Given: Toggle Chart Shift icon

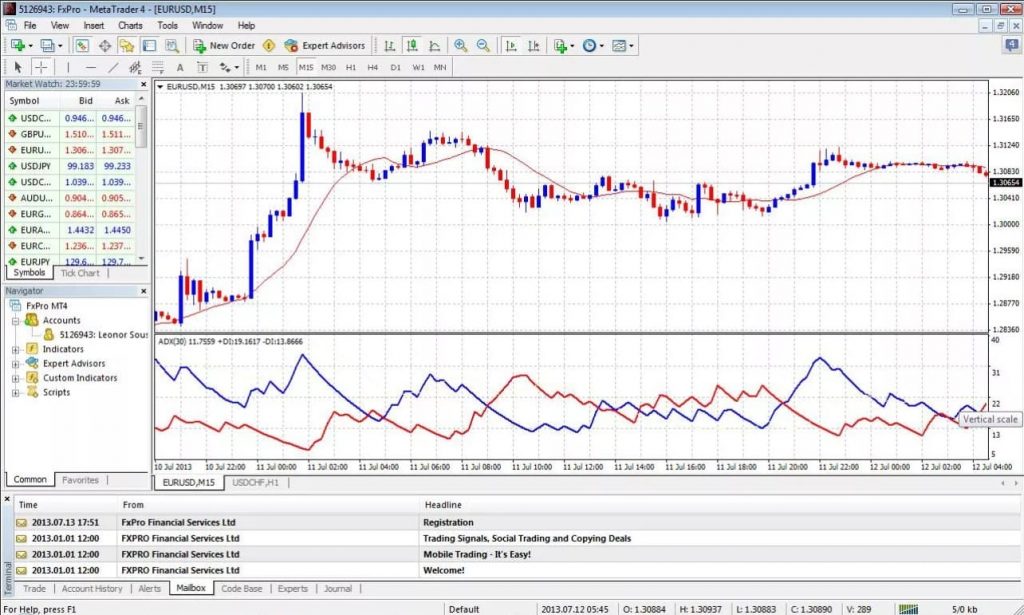Looking at the screenshot, I should tap(534, 45).
